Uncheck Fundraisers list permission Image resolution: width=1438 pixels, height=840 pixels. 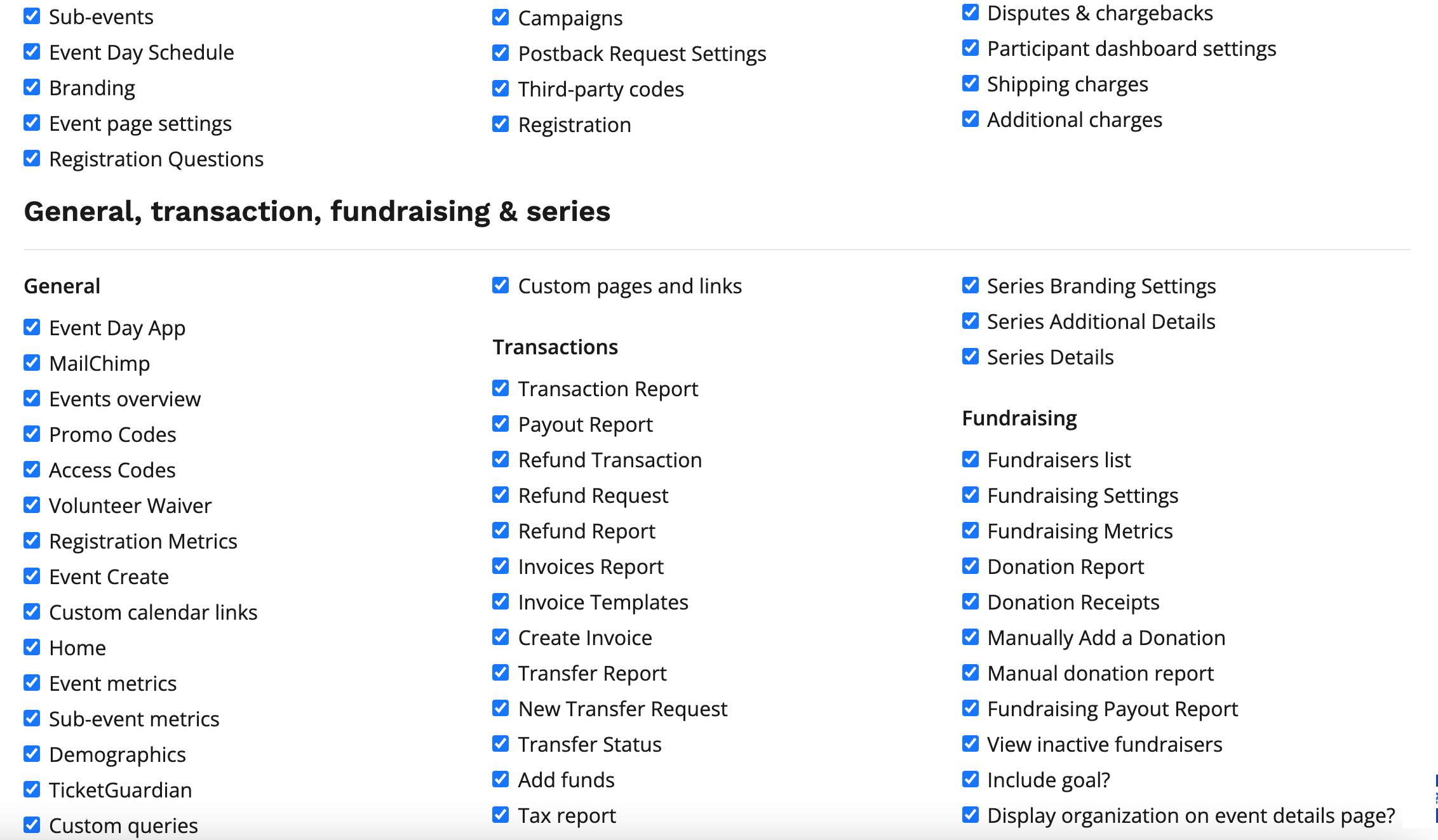tap(971, 459)
